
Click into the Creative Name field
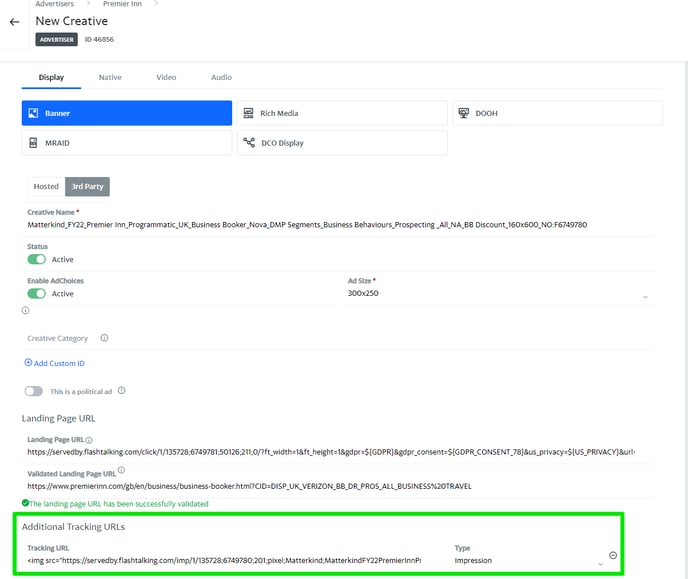338,225
